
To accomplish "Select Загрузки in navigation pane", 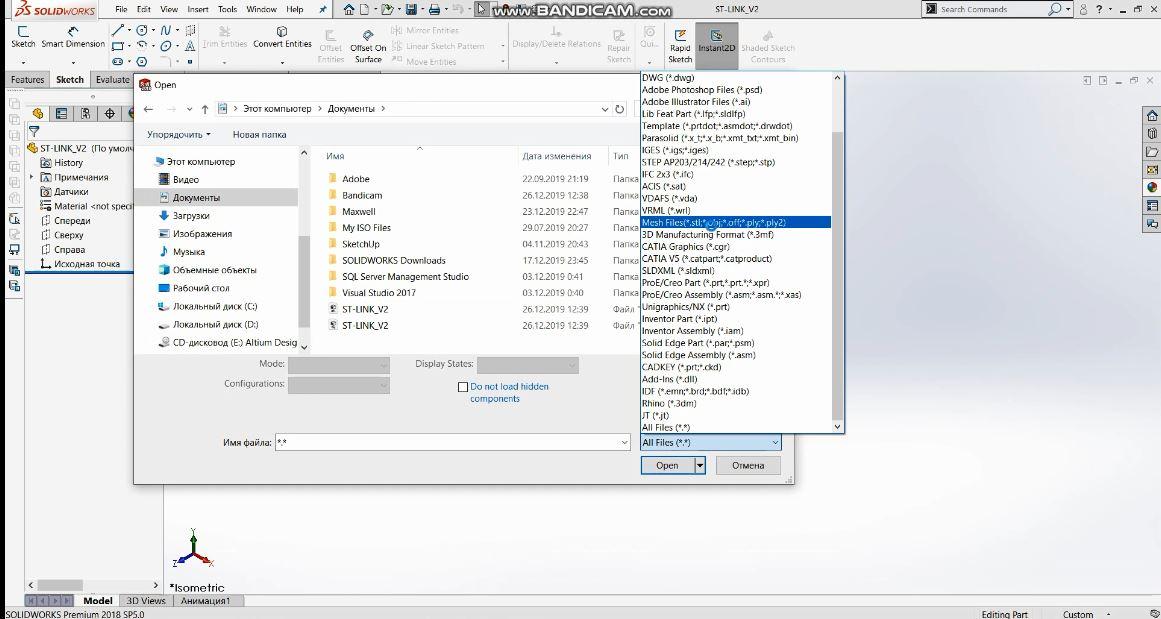I will tap(191, 215).
